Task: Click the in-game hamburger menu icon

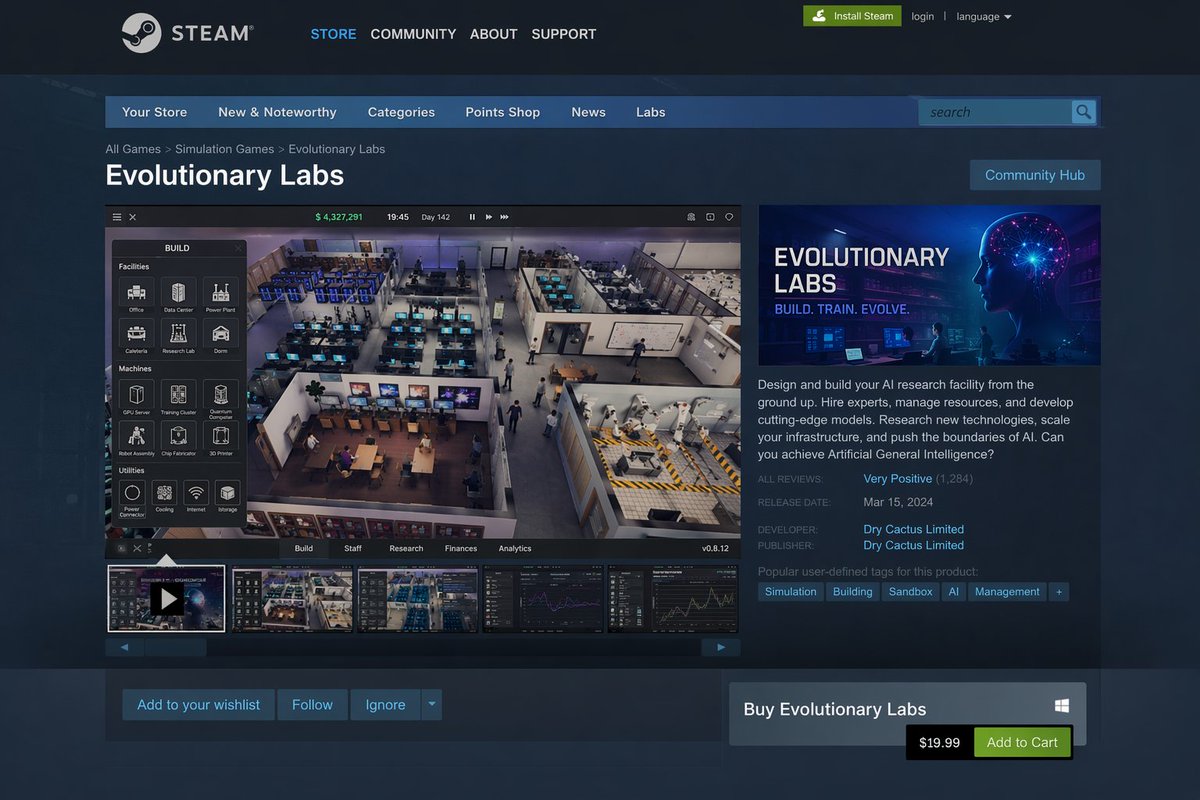Action: [117, 217]
